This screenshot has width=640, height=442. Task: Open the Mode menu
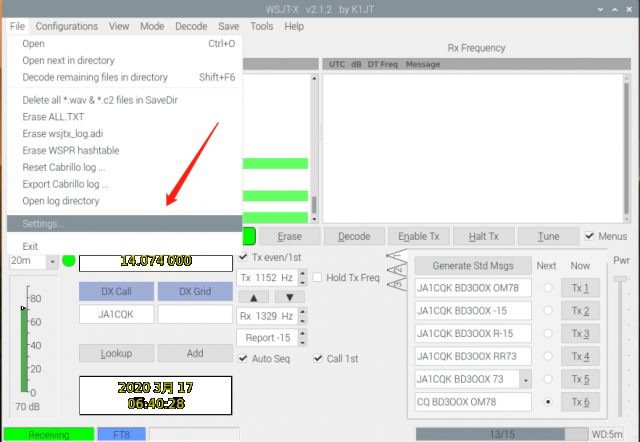tap(152, 27)
